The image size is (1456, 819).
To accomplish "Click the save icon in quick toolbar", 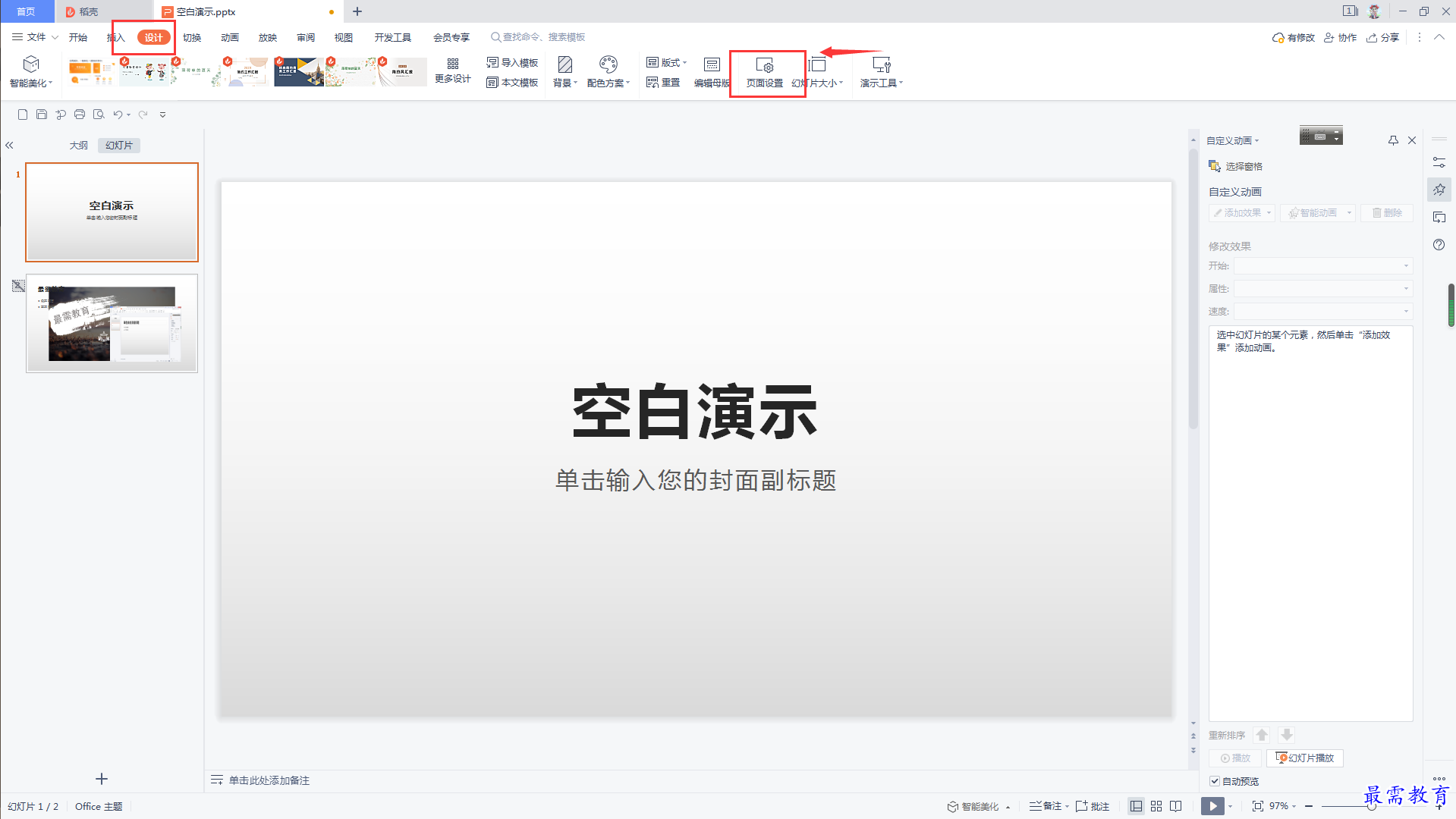I will [42, 115].
